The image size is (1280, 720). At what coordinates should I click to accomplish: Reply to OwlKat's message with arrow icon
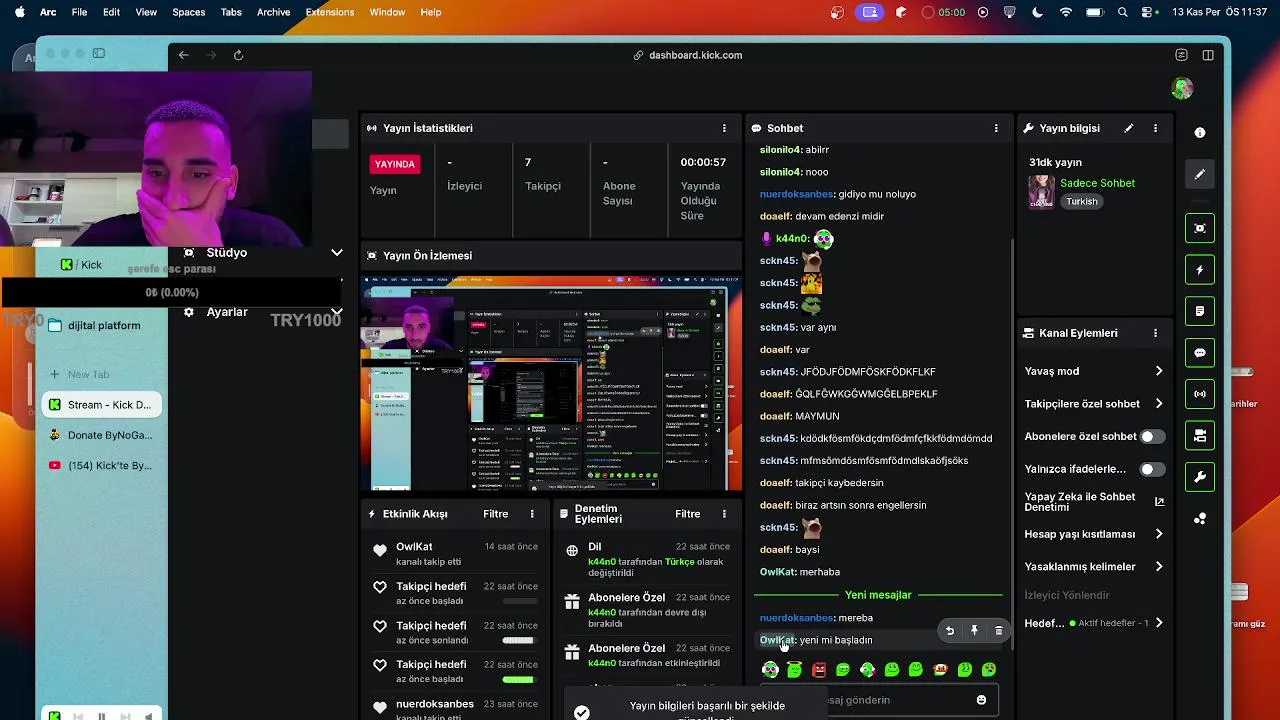[x=950, y=631]
